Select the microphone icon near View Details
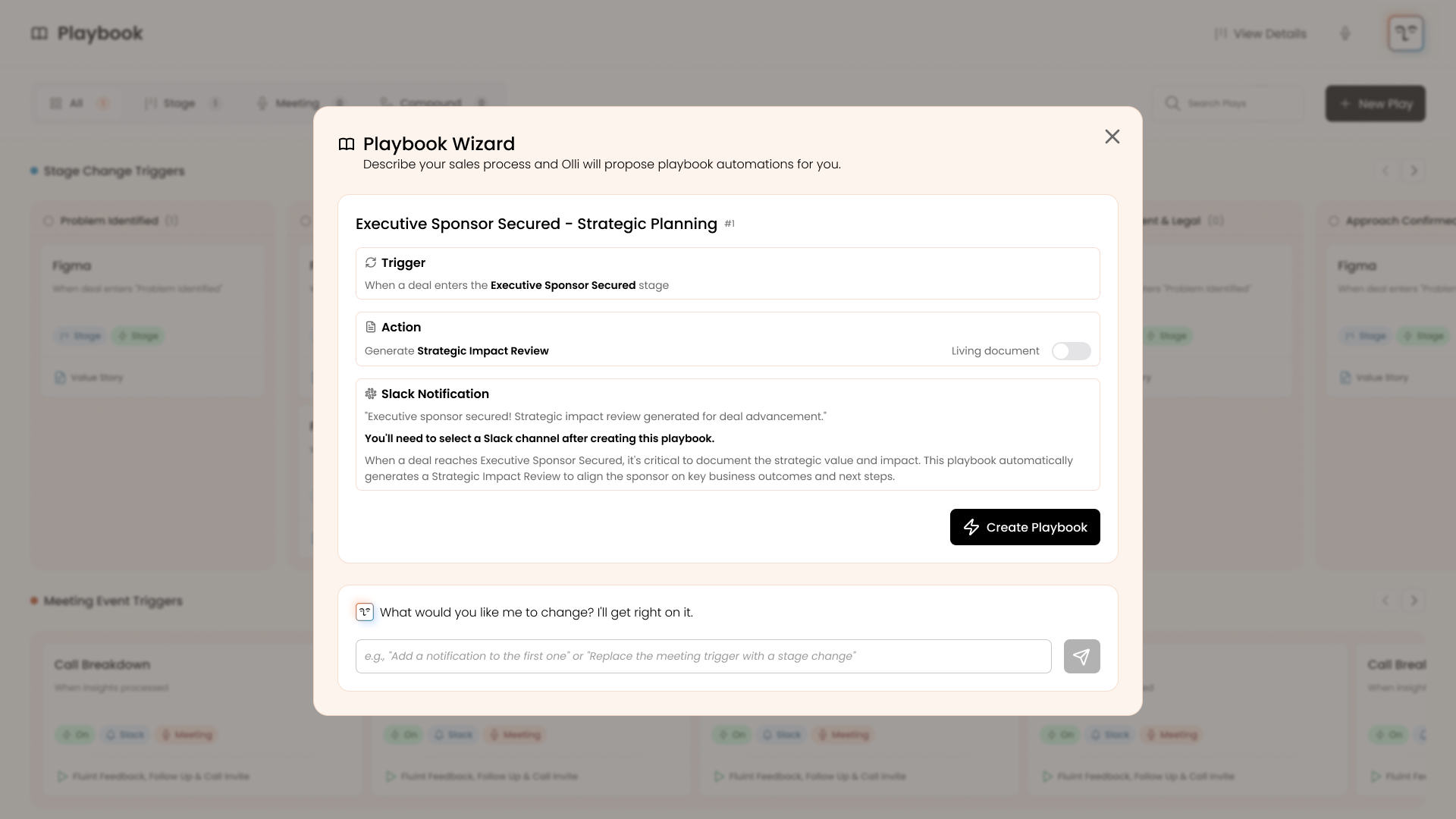Viewport: 1456px width, 819px height. [x=1345, y=33]
